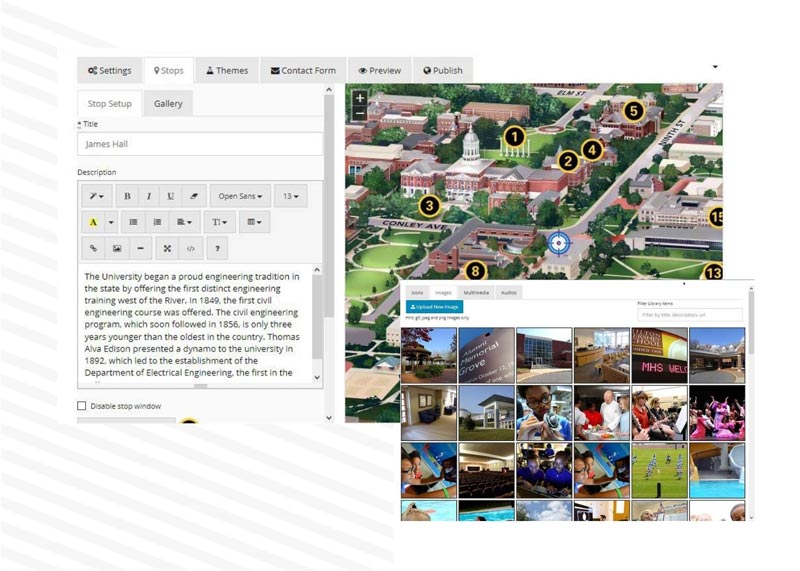The image size is (800, 571).
Task: Open the font size 13 dropdown
Action: pos(291,196)
